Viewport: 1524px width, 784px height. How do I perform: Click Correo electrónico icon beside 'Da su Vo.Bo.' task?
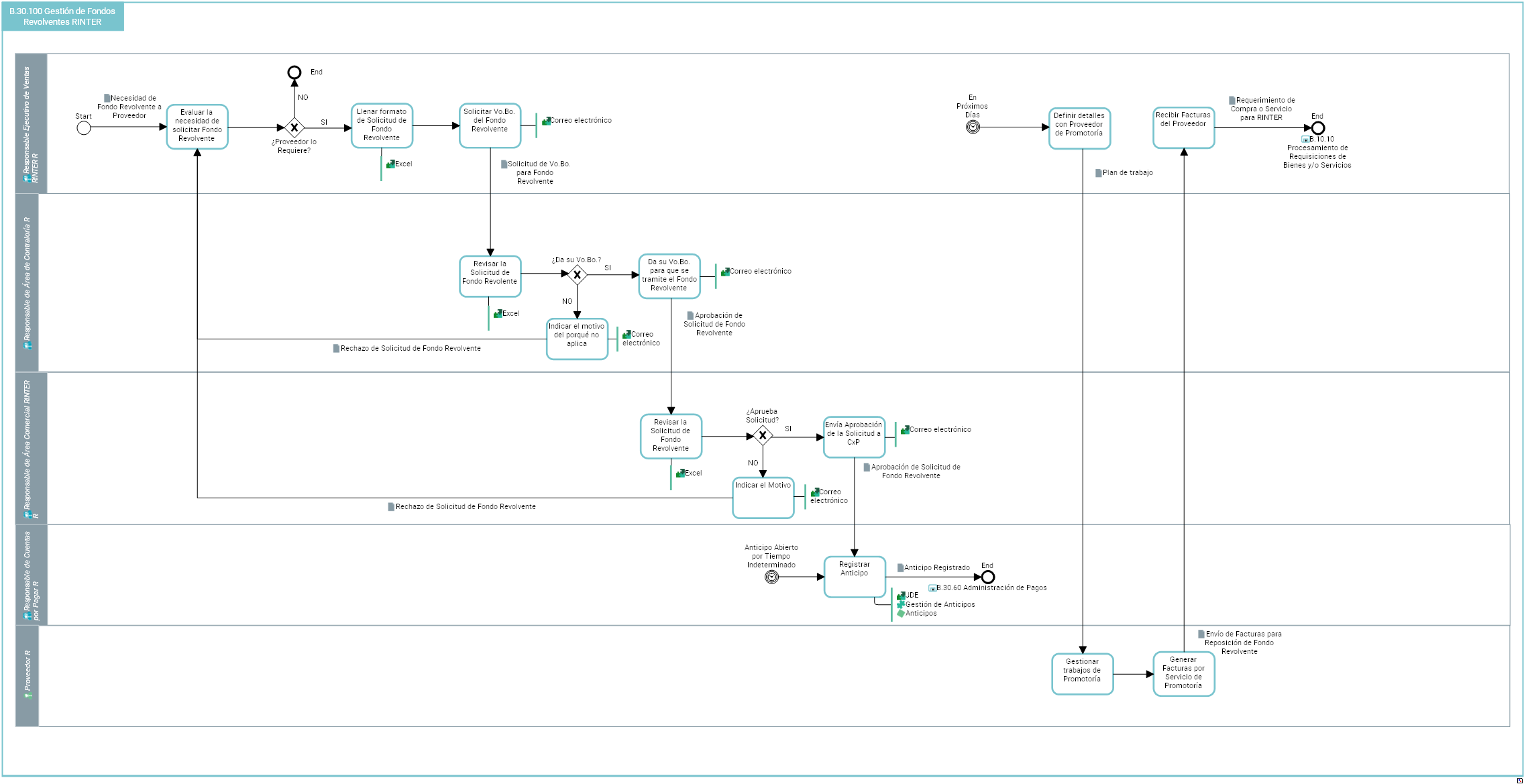725,272
